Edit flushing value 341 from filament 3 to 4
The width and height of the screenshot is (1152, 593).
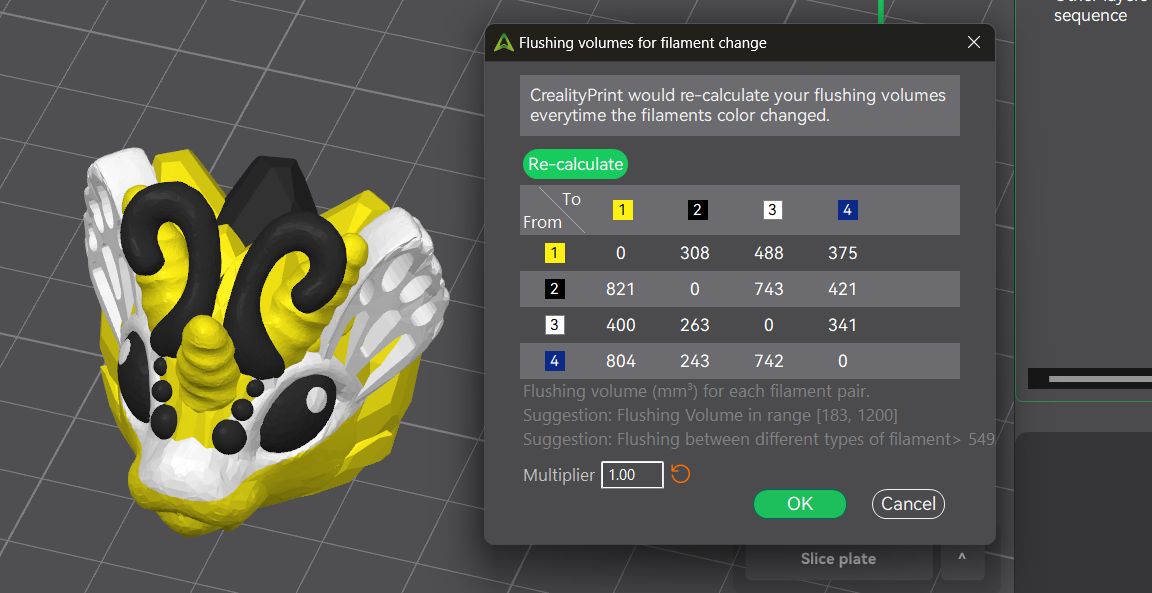pyautogui.click(x=842, y=325)
